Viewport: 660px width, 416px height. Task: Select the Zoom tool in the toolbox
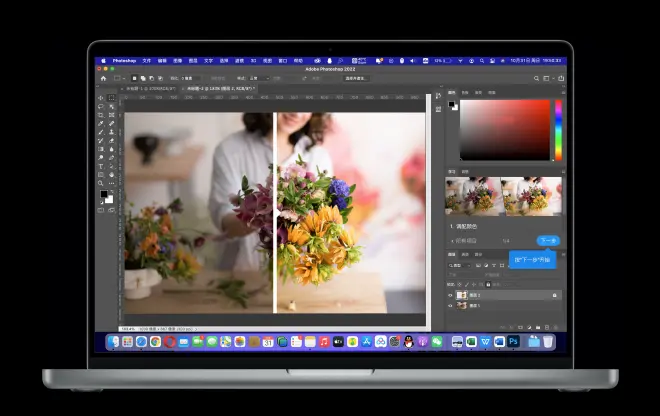[x=101, y=183]
